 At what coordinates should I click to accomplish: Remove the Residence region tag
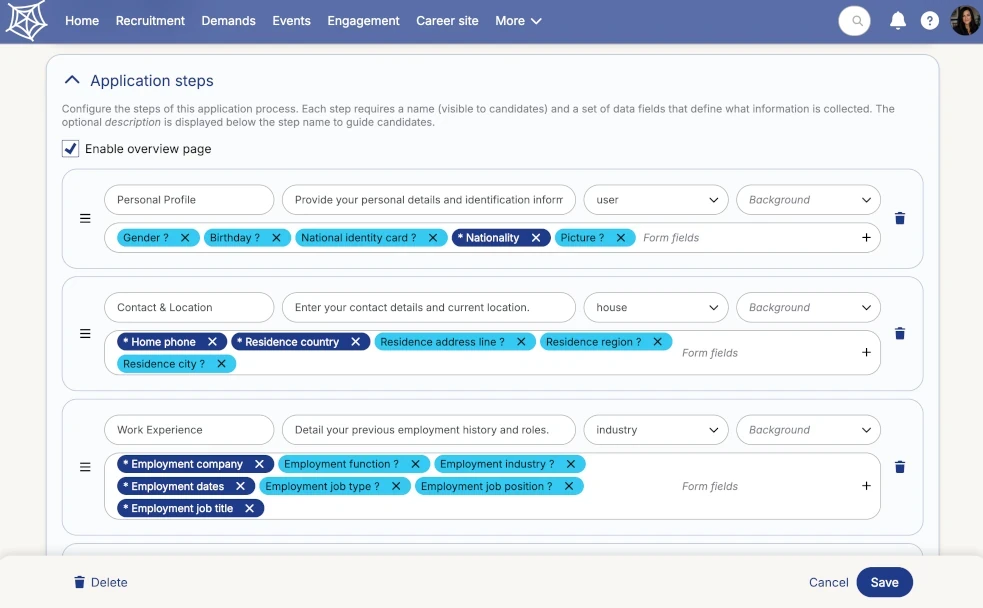click(657, 342)
